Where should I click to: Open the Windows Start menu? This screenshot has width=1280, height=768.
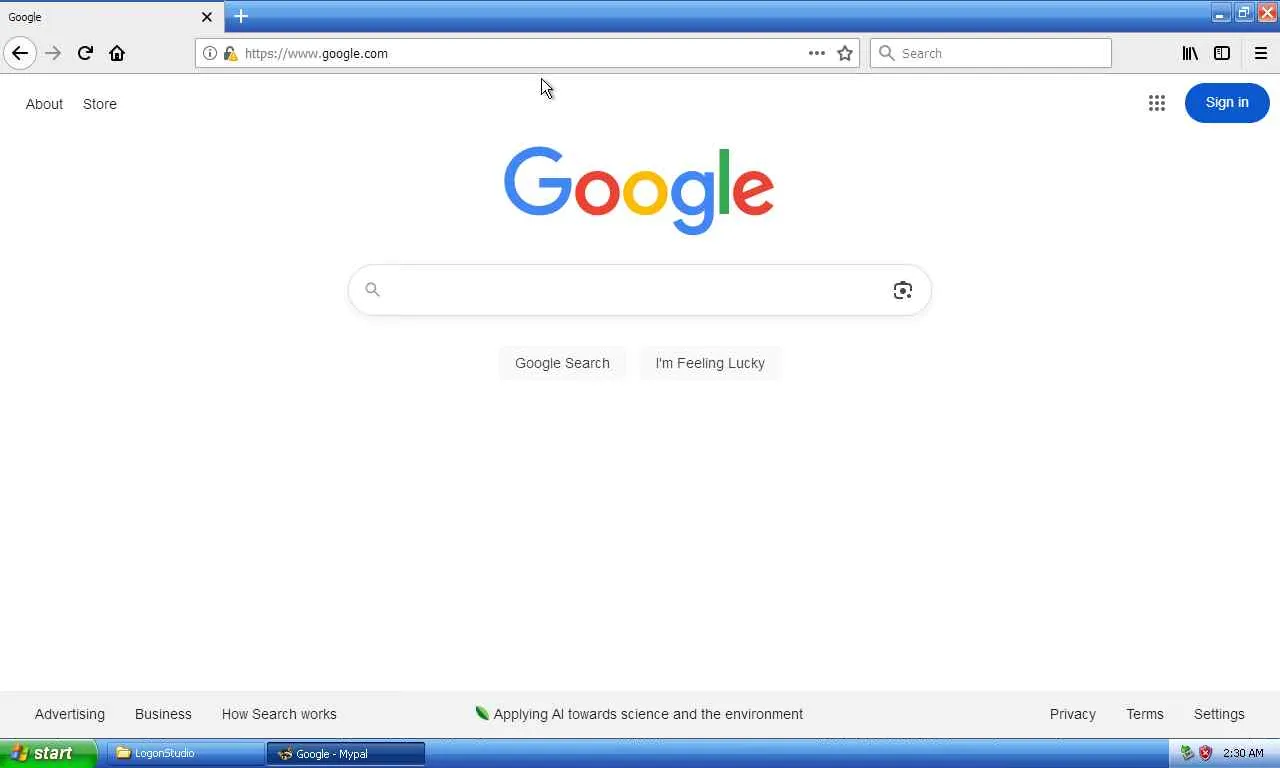coord(48,753)
